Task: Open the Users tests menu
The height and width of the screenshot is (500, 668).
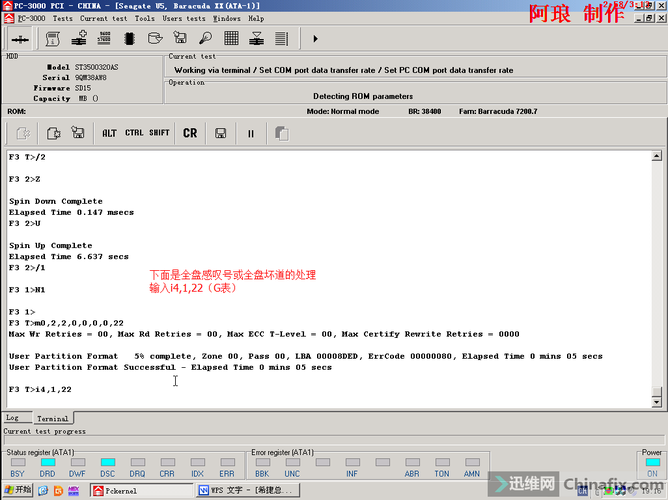Action: (x=184, y=18)
